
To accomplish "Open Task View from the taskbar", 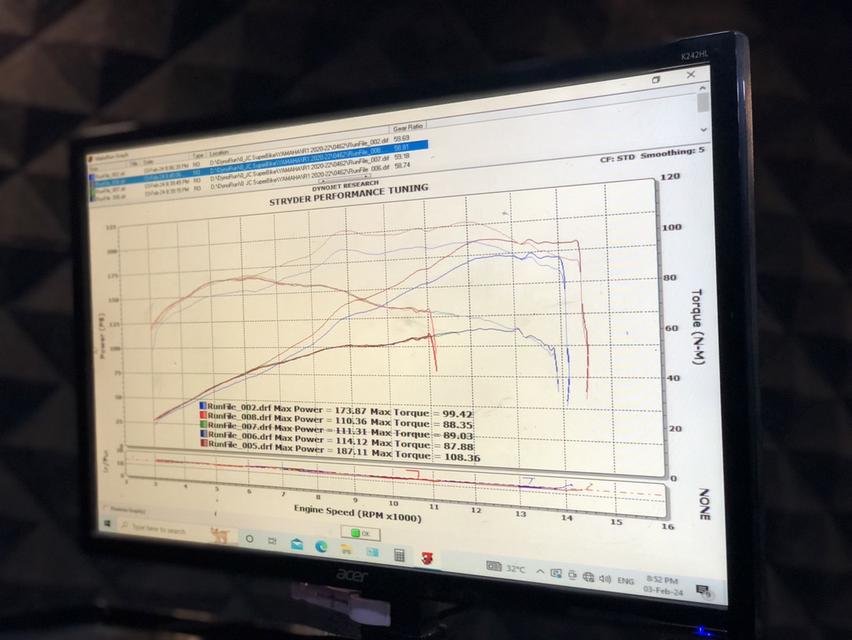I will (x=272, y=541).
